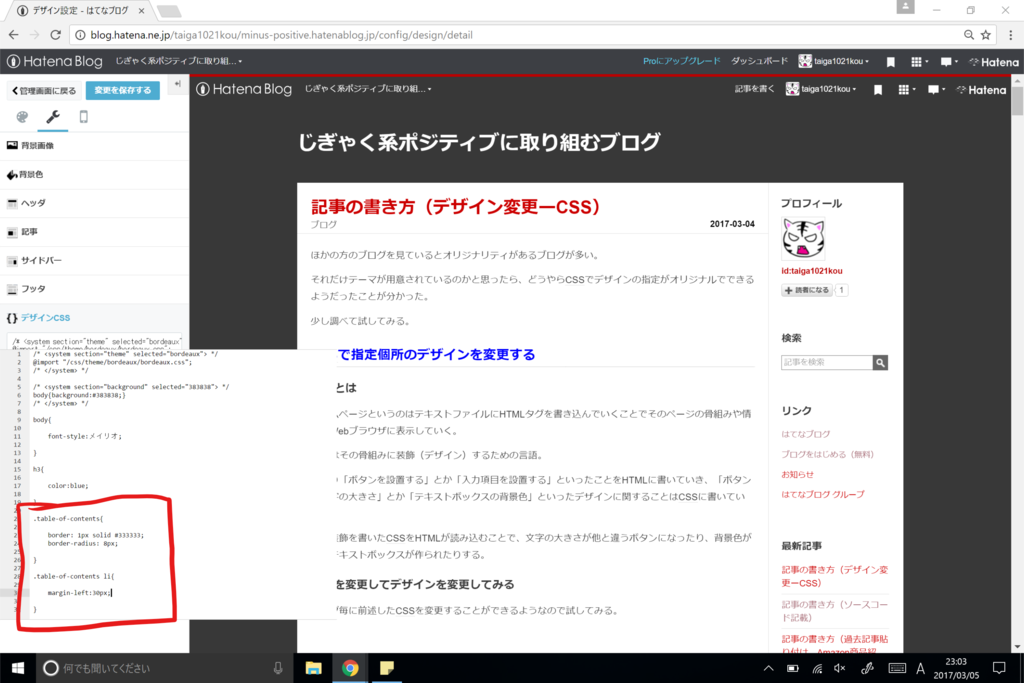Switch to the palette theme tab
The width and height of the screenshot is (1024, 683).
coord(21,117)
